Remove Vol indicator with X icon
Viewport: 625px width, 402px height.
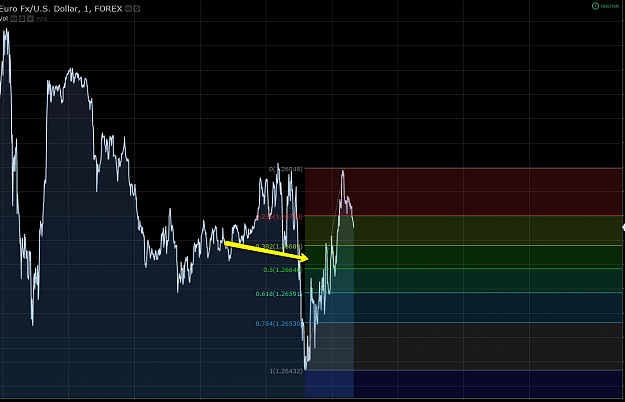[x=30, y=19]
